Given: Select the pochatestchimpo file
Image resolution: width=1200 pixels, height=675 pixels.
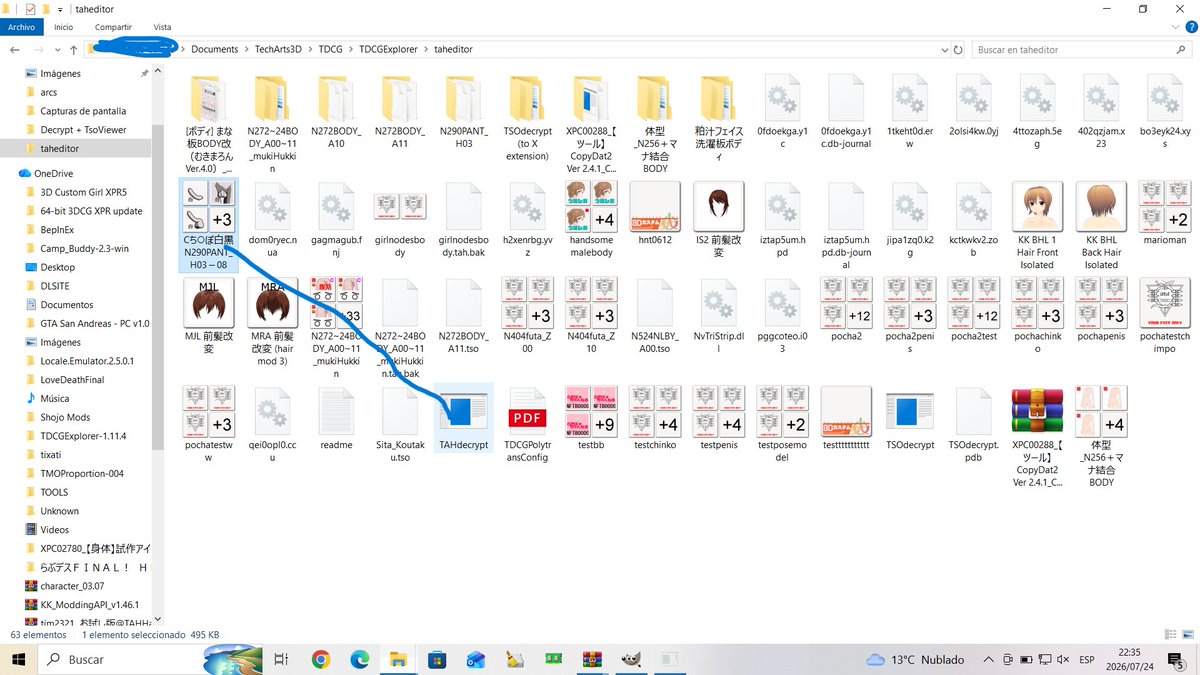Looking at the screenshot, I should [x=1164, y=316].
